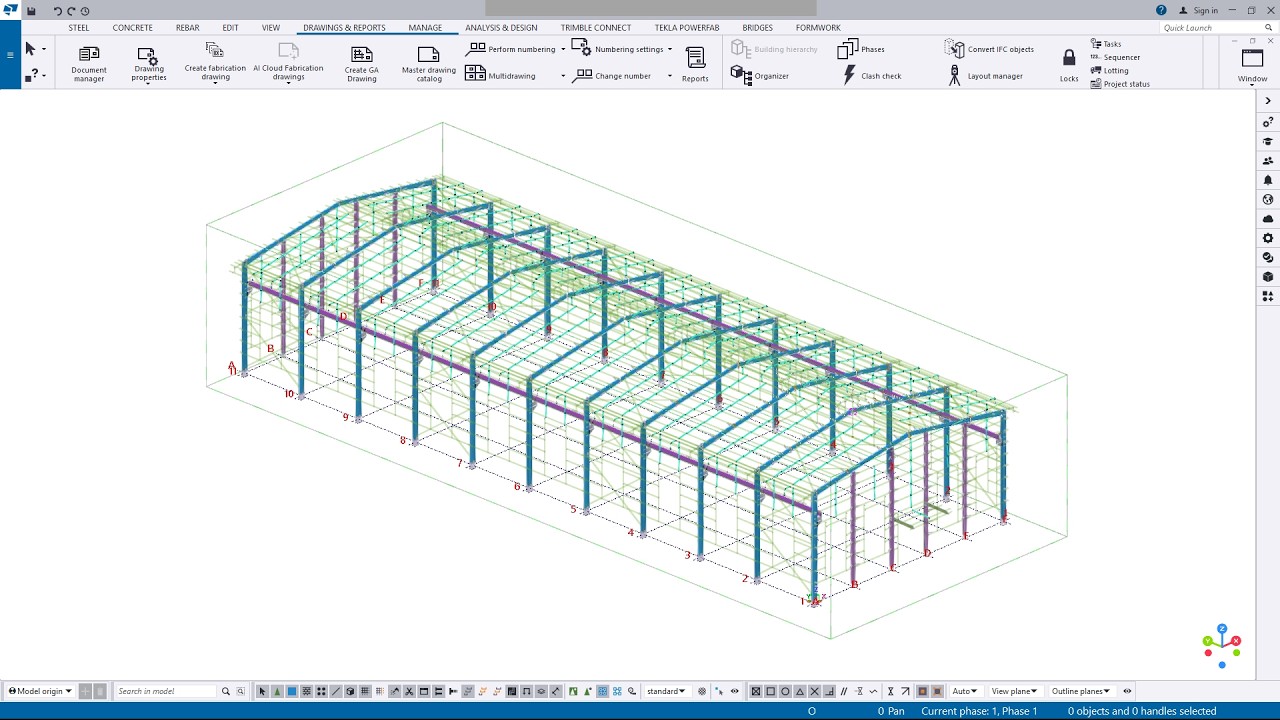Click Convert IFC objects
1280x720 pixels.
pos(990,49)
